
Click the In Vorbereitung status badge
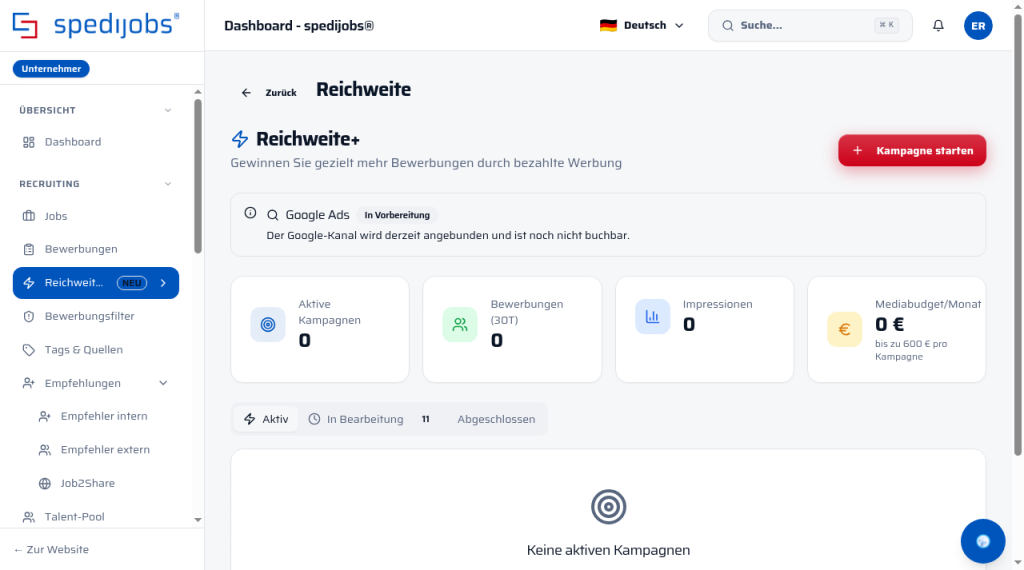click(397, 215)
